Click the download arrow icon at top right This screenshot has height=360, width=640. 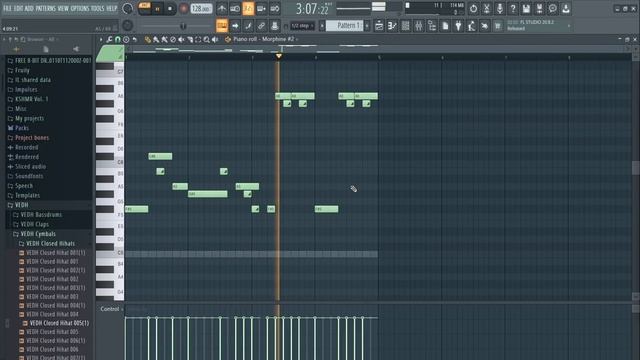[x=566, y=9]
